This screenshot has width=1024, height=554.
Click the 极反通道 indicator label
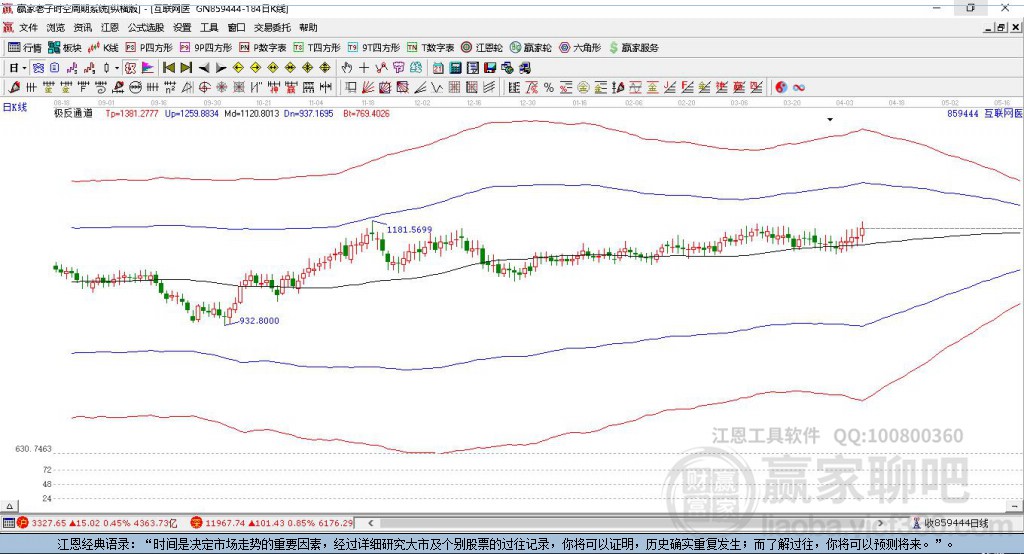(73, 113)
